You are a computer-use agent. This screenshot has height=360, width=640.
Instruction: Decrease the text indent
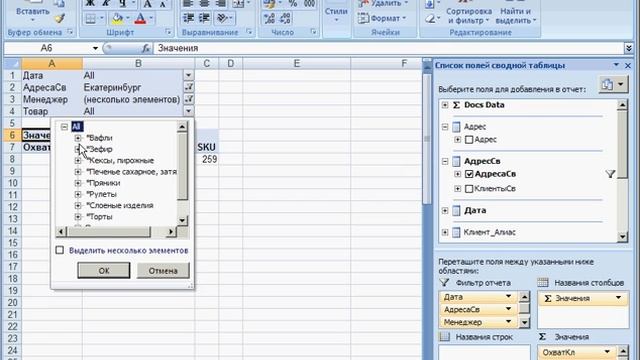pos(188,18)
